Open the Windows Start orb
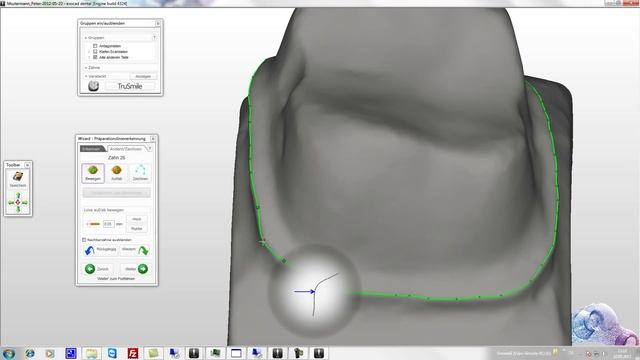This screenshot has width=640, height=360. (9, 353)
